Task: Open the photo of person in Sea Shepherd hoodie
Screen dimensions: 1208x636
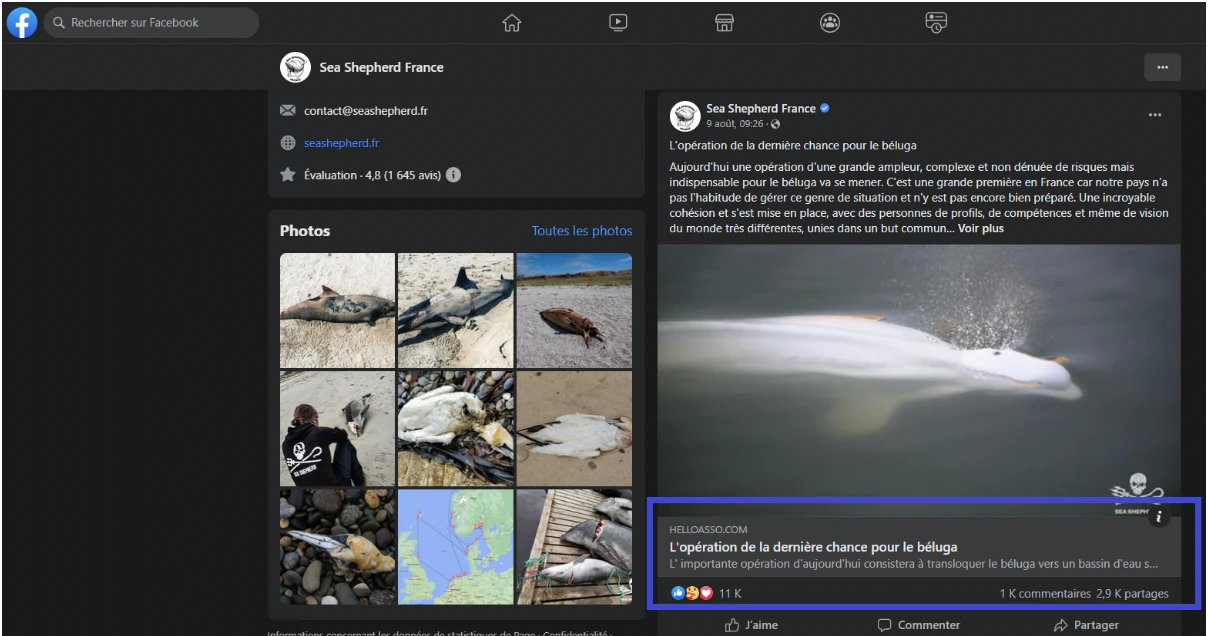Action: click(337, 428)
